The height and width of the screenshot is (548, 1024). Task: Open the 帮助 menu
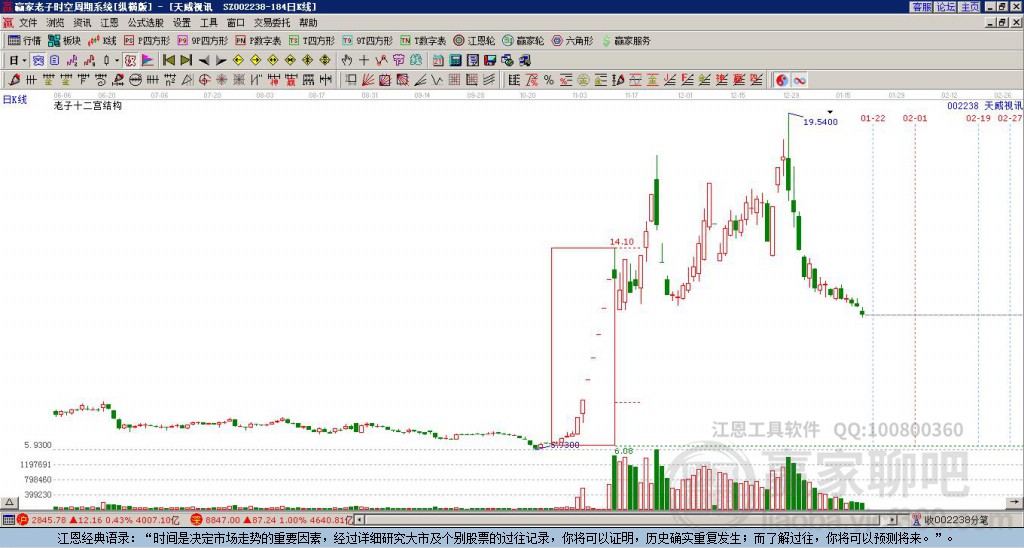[x=308, y=23]
